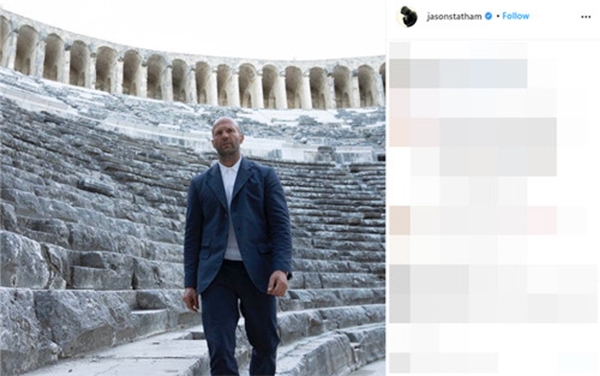Screen dimensions: 600x376
Task: Select the arched colonnade atop the theatre
Action: 191,71
